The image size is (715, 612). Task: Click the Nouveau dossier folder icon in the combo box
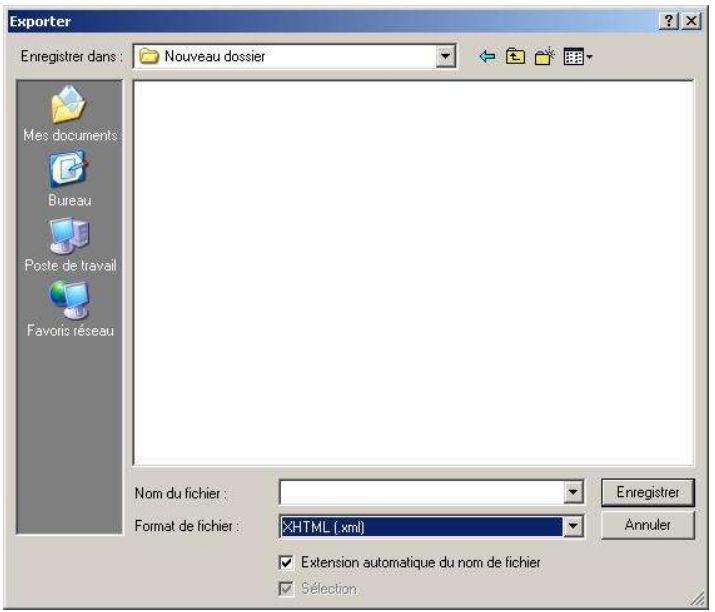click(149, 57)
